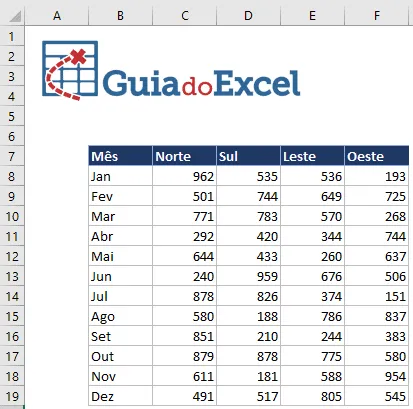
Task: Select row 7 header
Action: click(x=12, y=156)
